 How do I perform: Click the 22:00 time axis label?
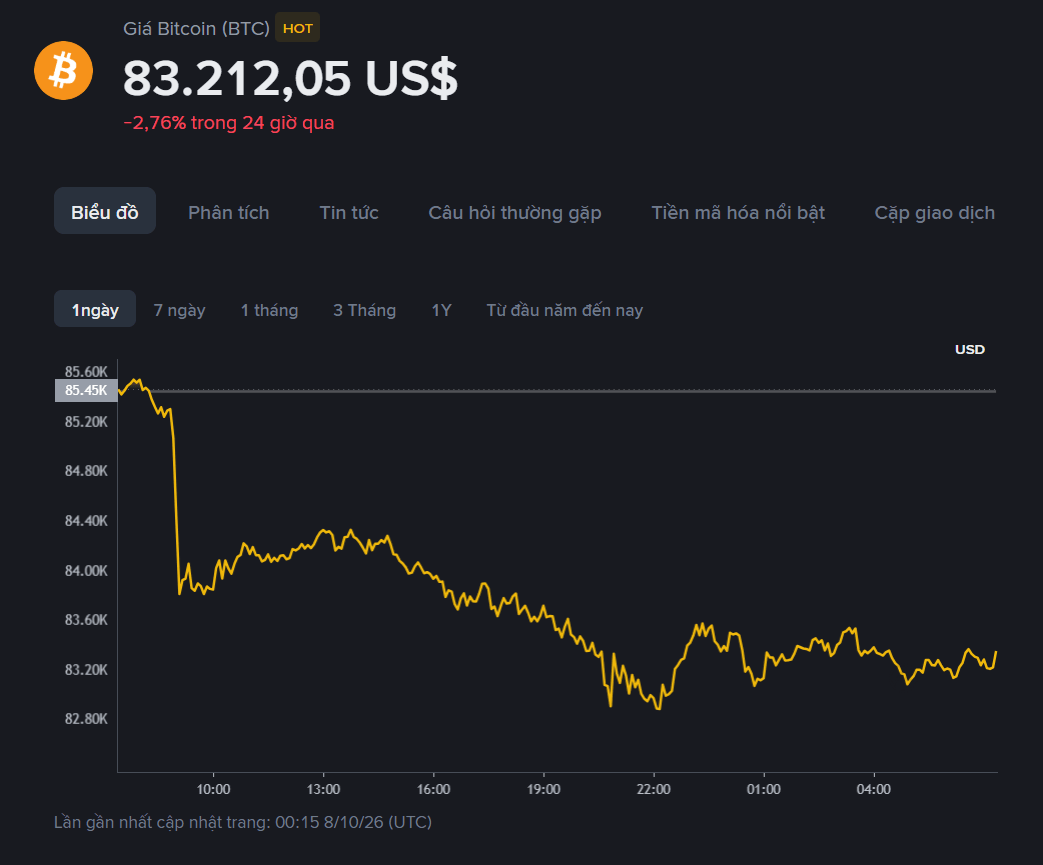click(x=653, y=789)
